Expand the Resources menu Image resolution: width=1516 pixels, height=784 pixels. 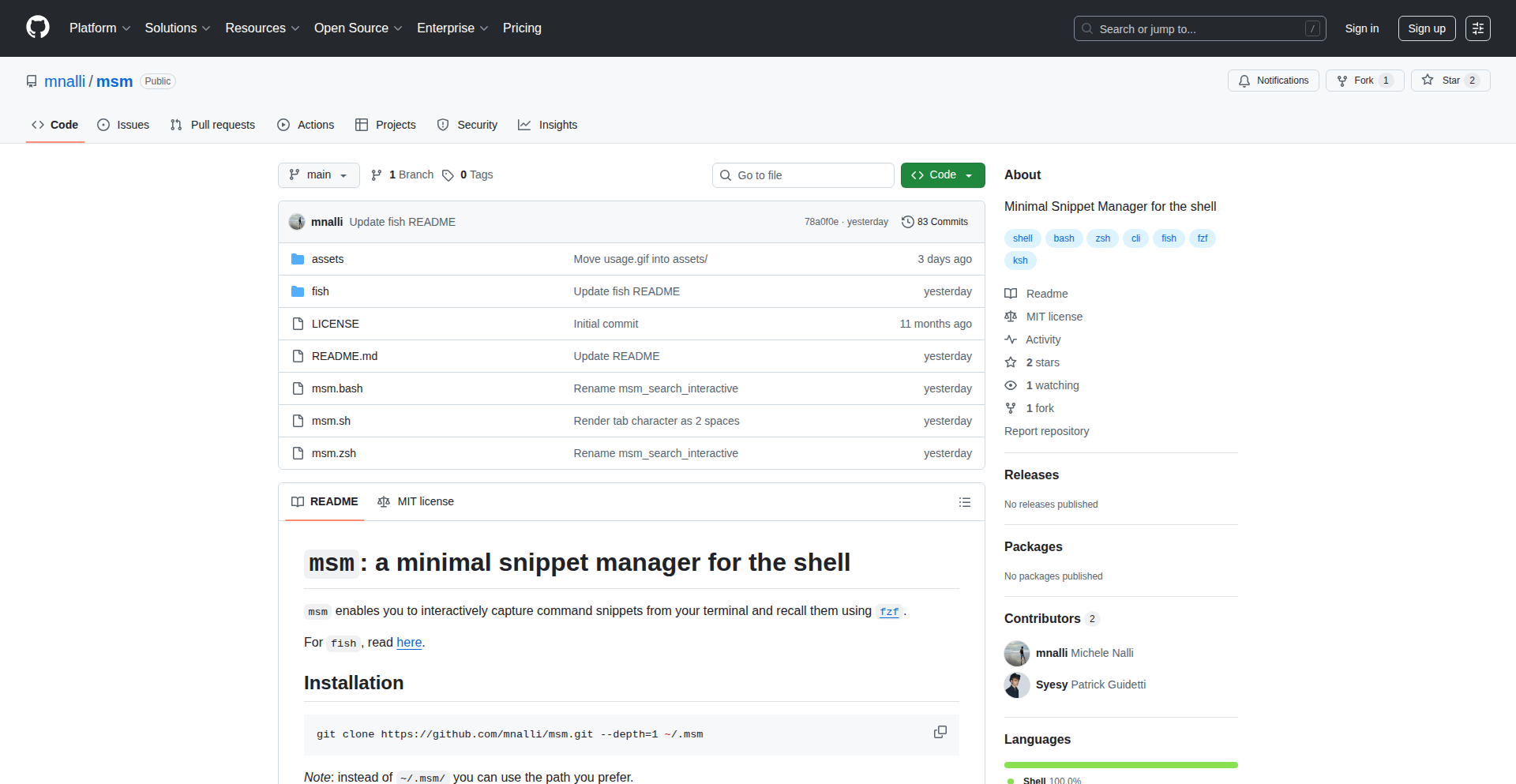click(262, 28)
